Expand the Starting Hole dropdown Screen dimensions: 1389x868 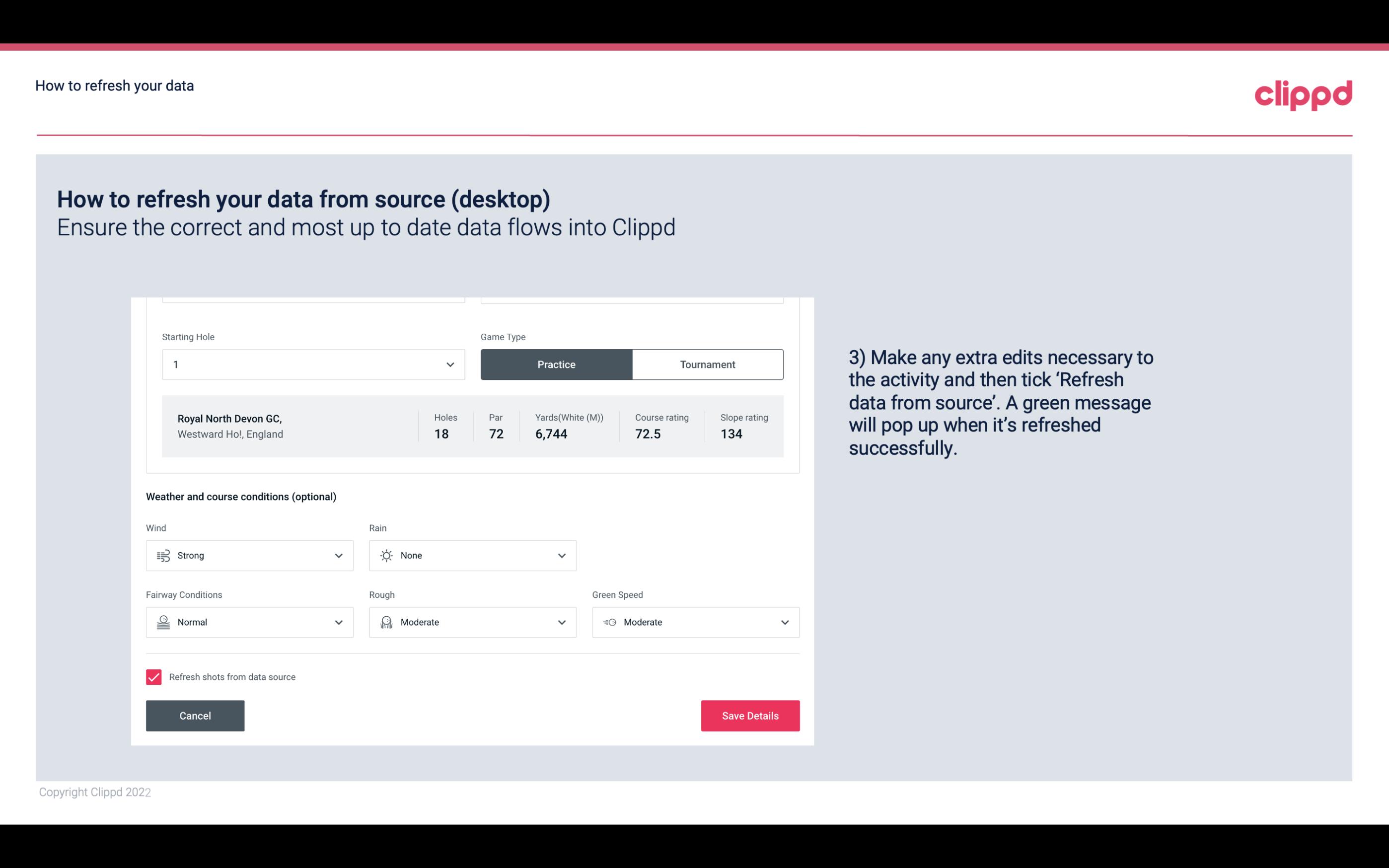449,363
